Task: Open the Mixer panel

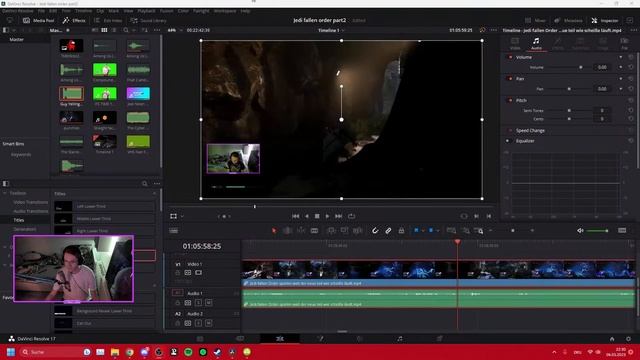Action: (x=536, y=20)
